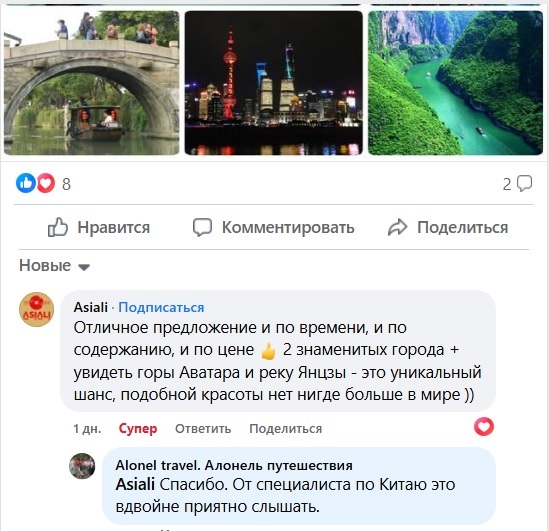This screenshot has height=531, width=549.
Task: Click the arrow next to Новые
Action: point(84,267)
